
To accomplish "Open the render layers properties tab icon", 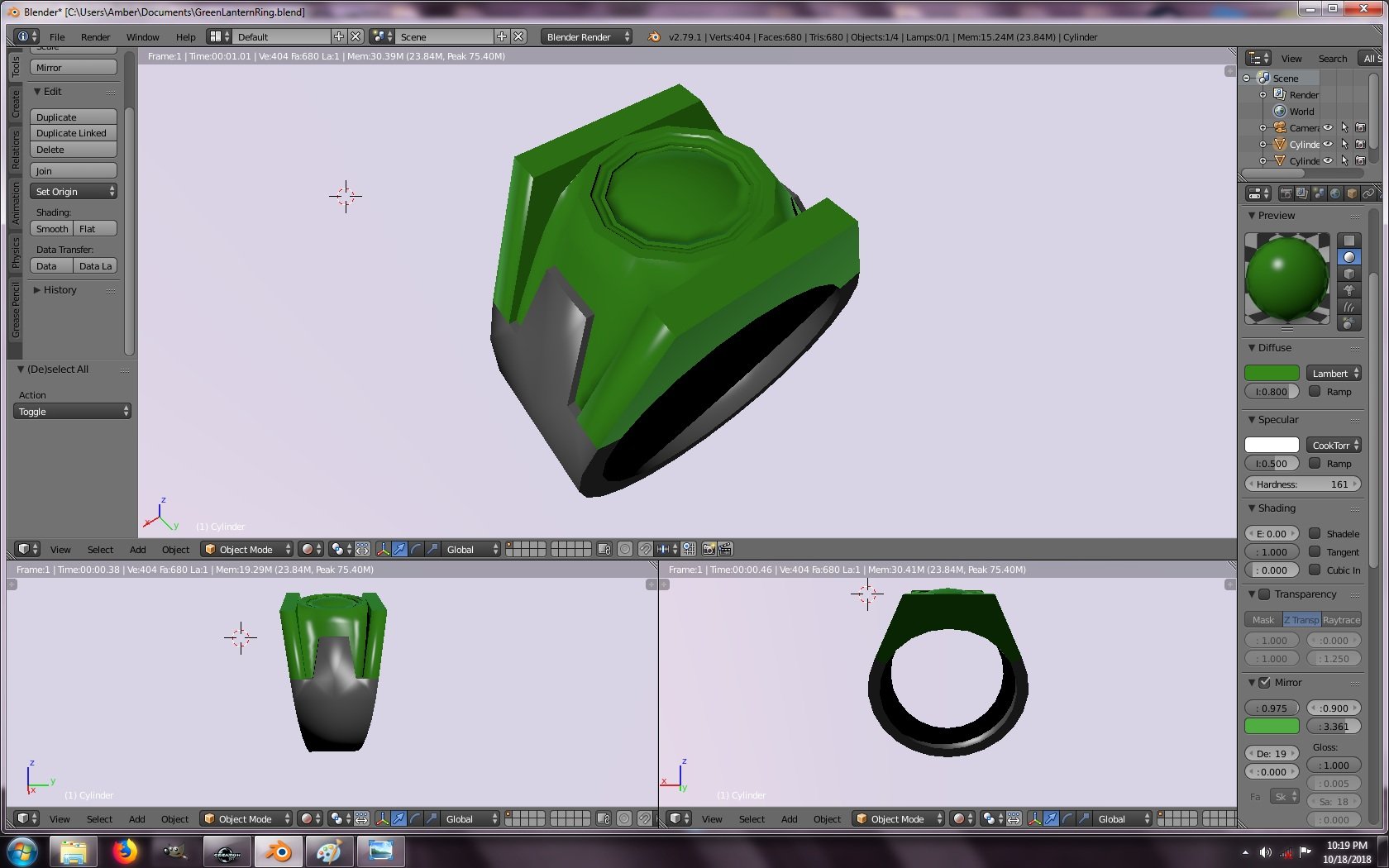I will pos(1302,193).
